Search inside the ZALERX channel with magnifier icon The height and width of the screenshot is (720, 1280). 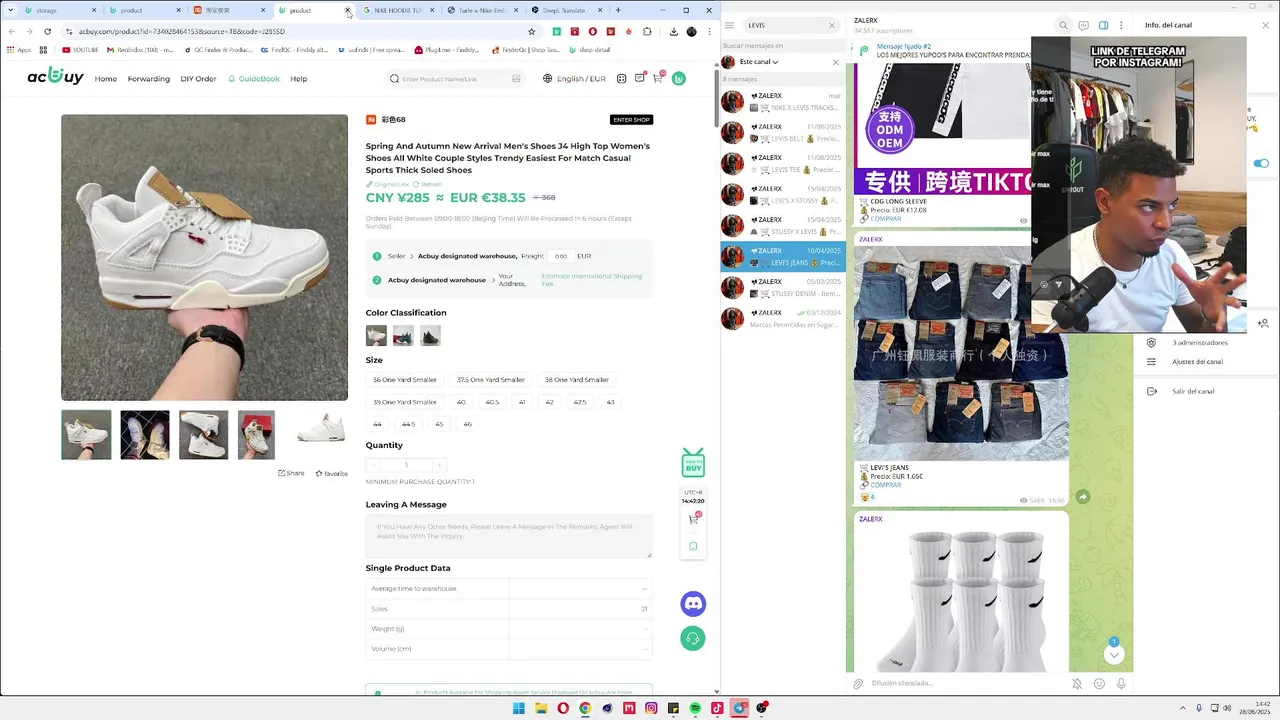pos(1064,25)
